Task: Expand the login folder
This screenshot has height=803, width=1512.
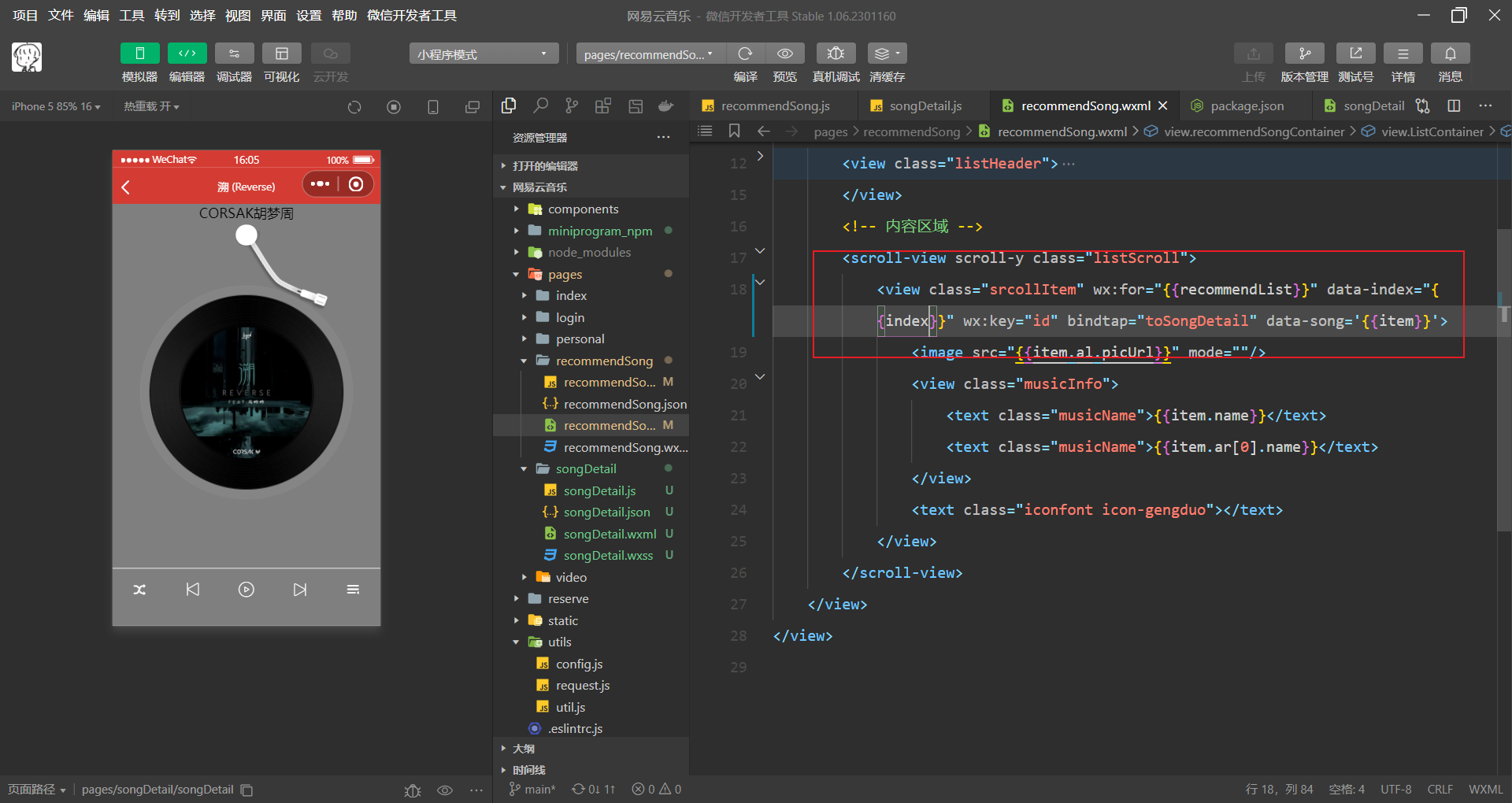Action: (591, 317)
